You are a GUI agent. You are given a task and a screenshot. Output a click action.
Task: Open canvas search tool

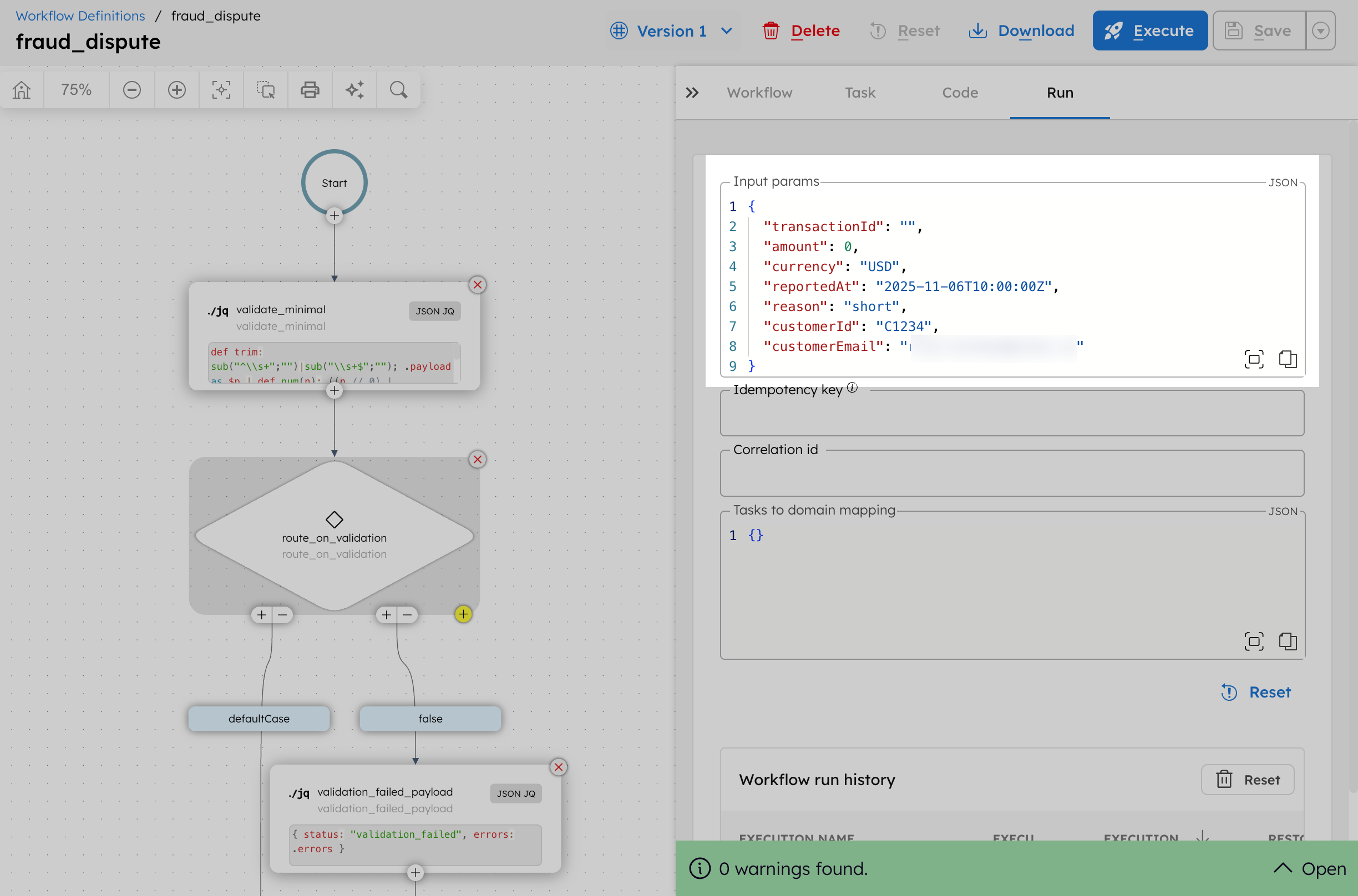tap(398, 90)
